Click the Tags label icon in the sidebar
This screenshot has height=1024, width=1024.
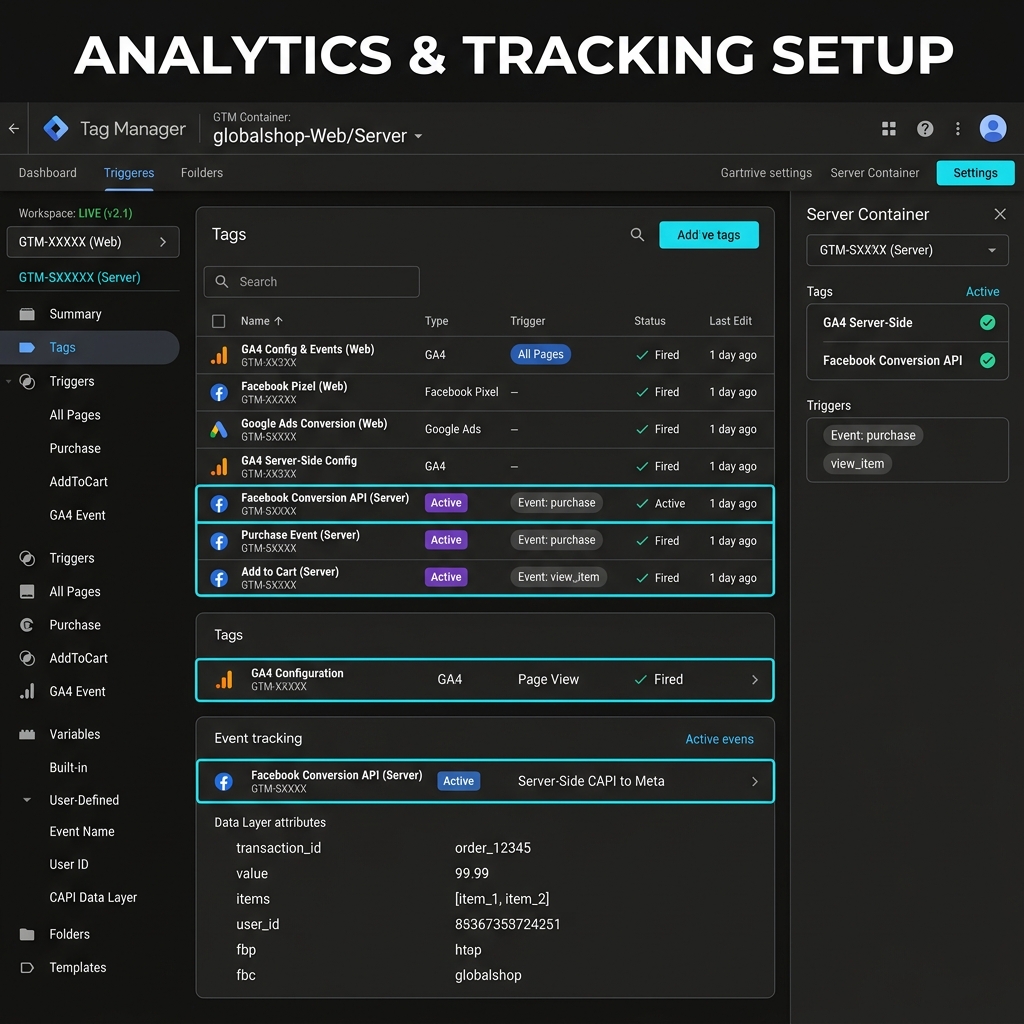click(27, 347)
